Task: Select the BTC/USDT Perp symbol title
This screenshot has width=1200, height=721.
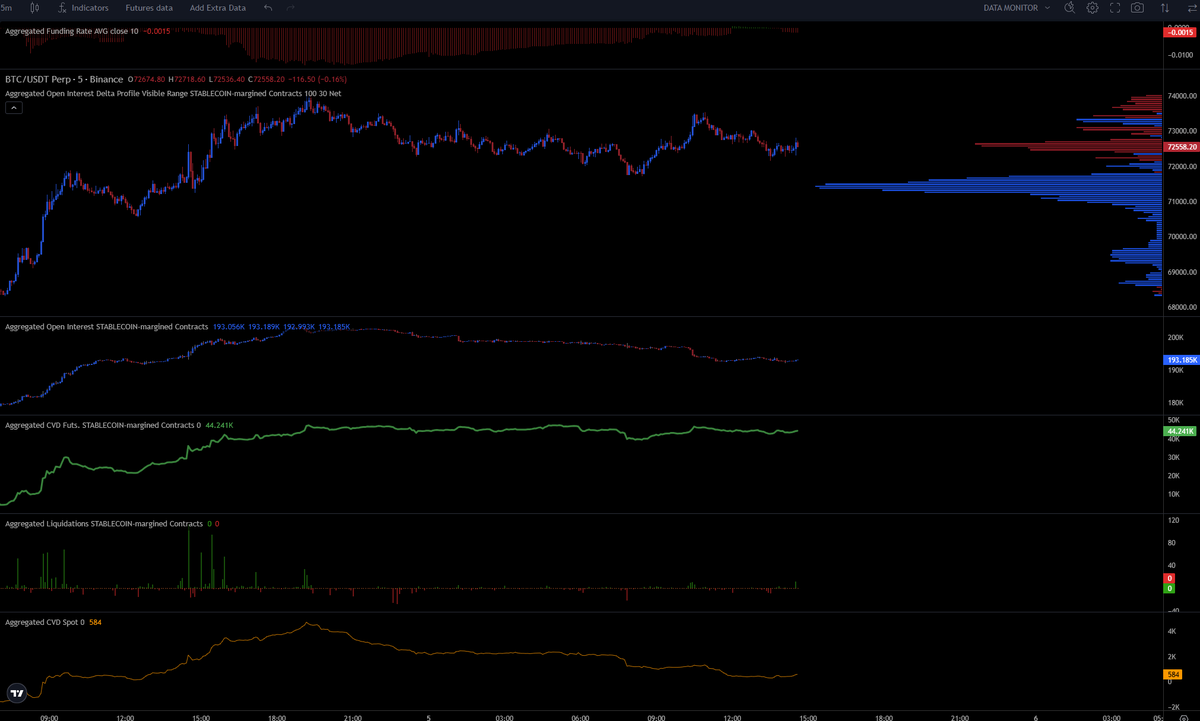Action: click(64, 79)
